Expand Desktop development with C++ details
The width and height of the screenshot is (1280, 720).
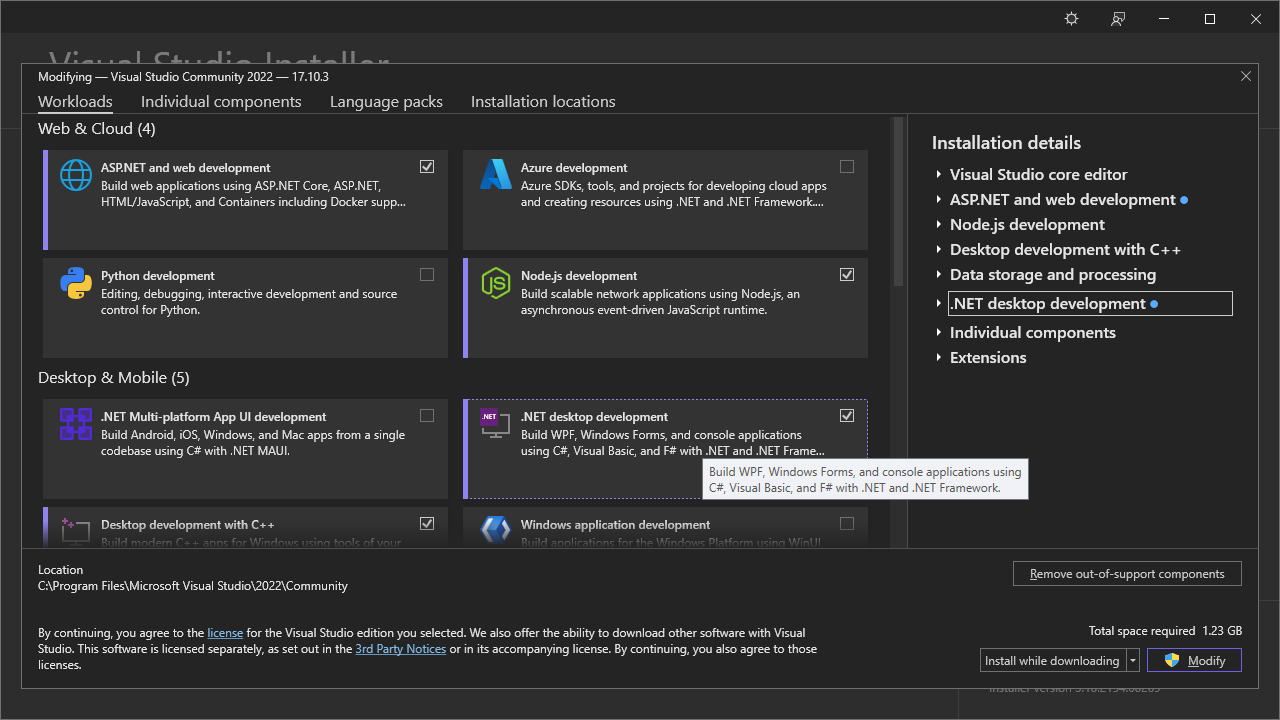coord(939,249)
